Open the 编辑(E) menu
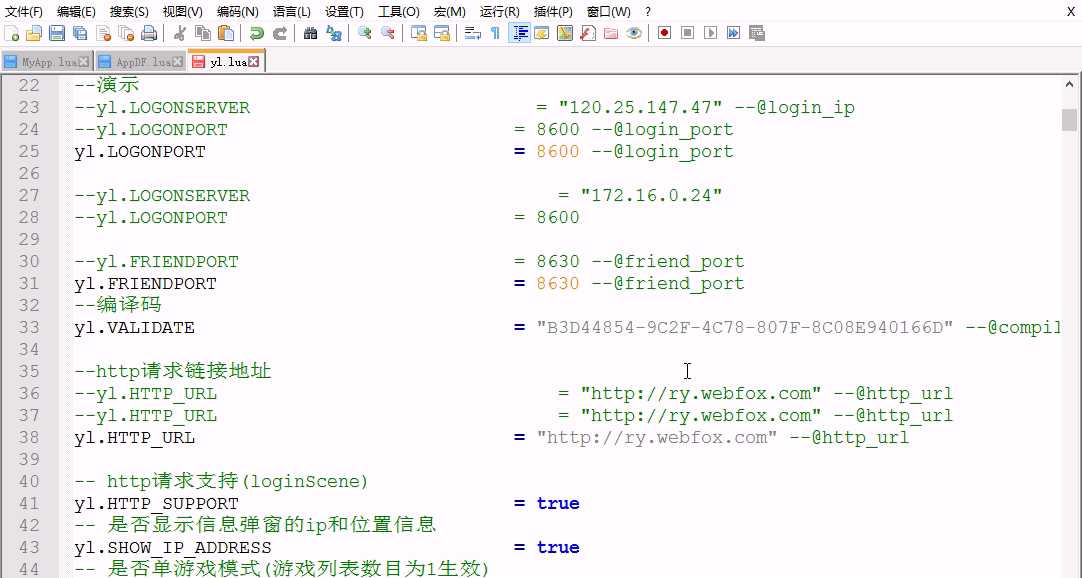The height and width of the screenshot is (578, 1082). (76, 12)
